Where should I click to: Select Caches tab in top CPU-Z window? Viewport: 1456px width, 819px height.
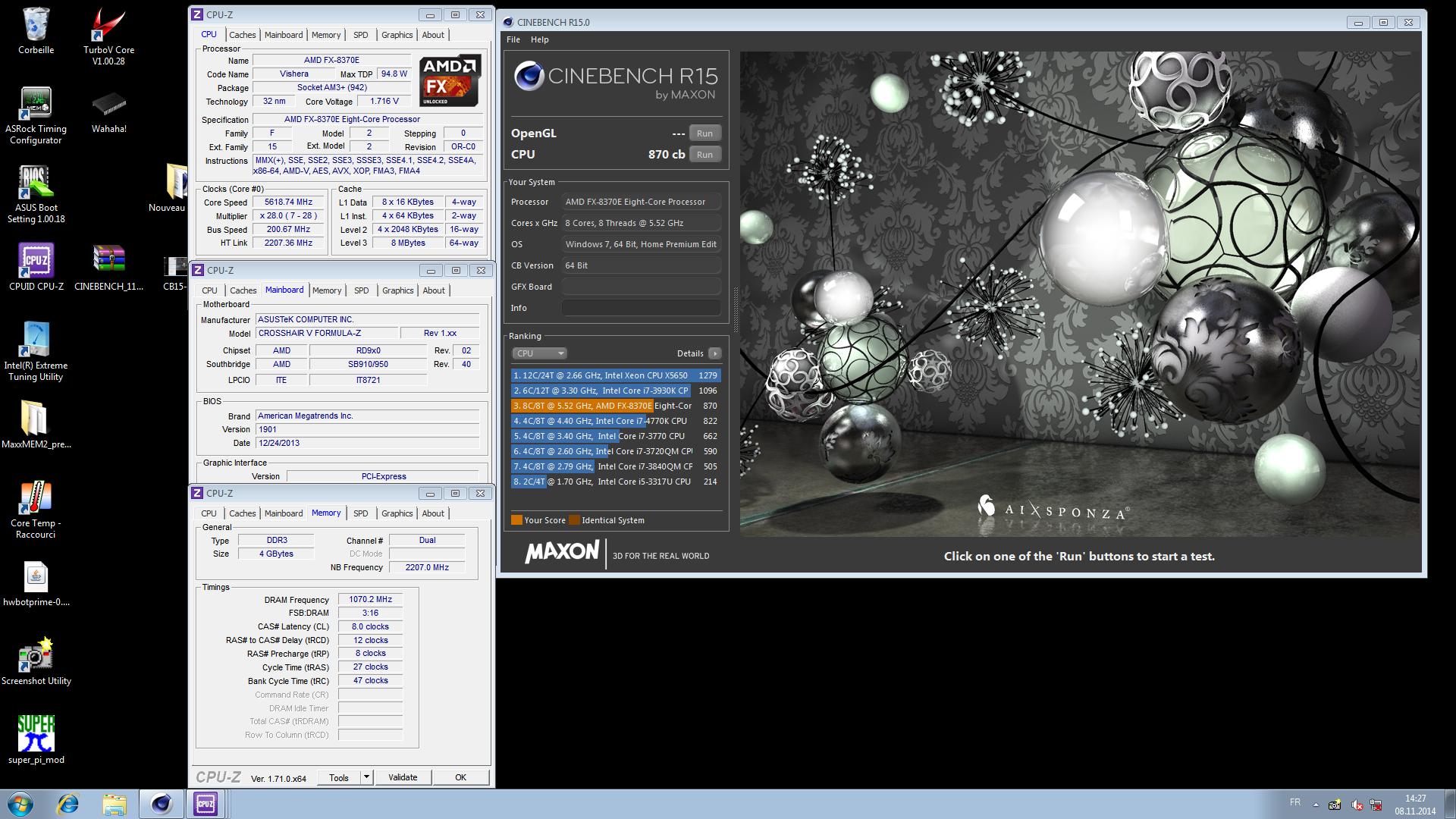[243, 35]
